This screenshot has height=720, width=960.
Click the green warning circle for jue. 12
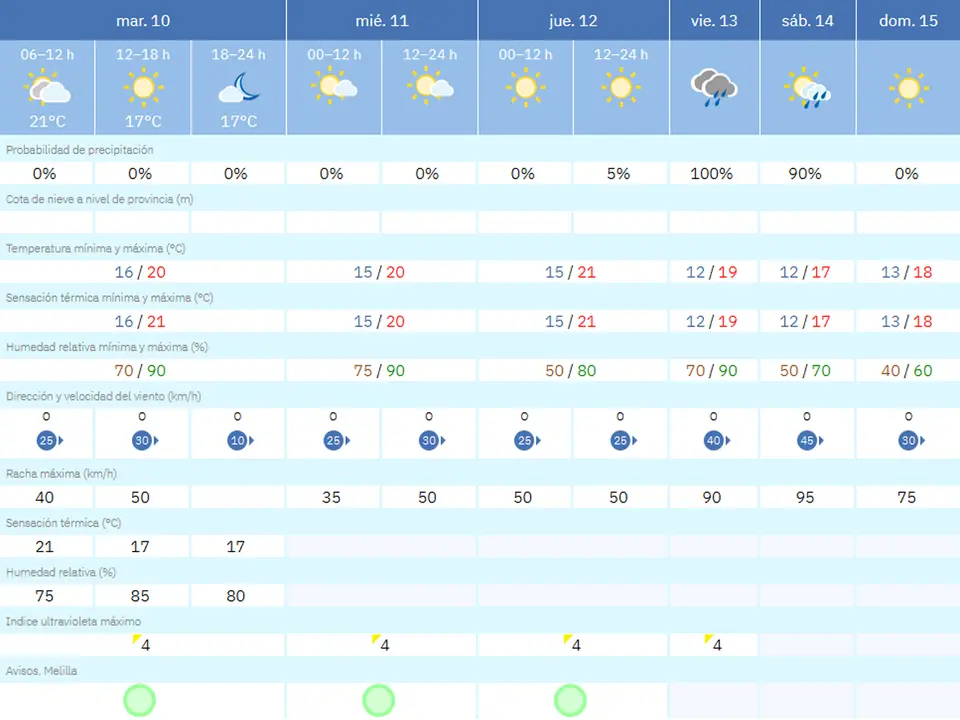click(570, 700)
